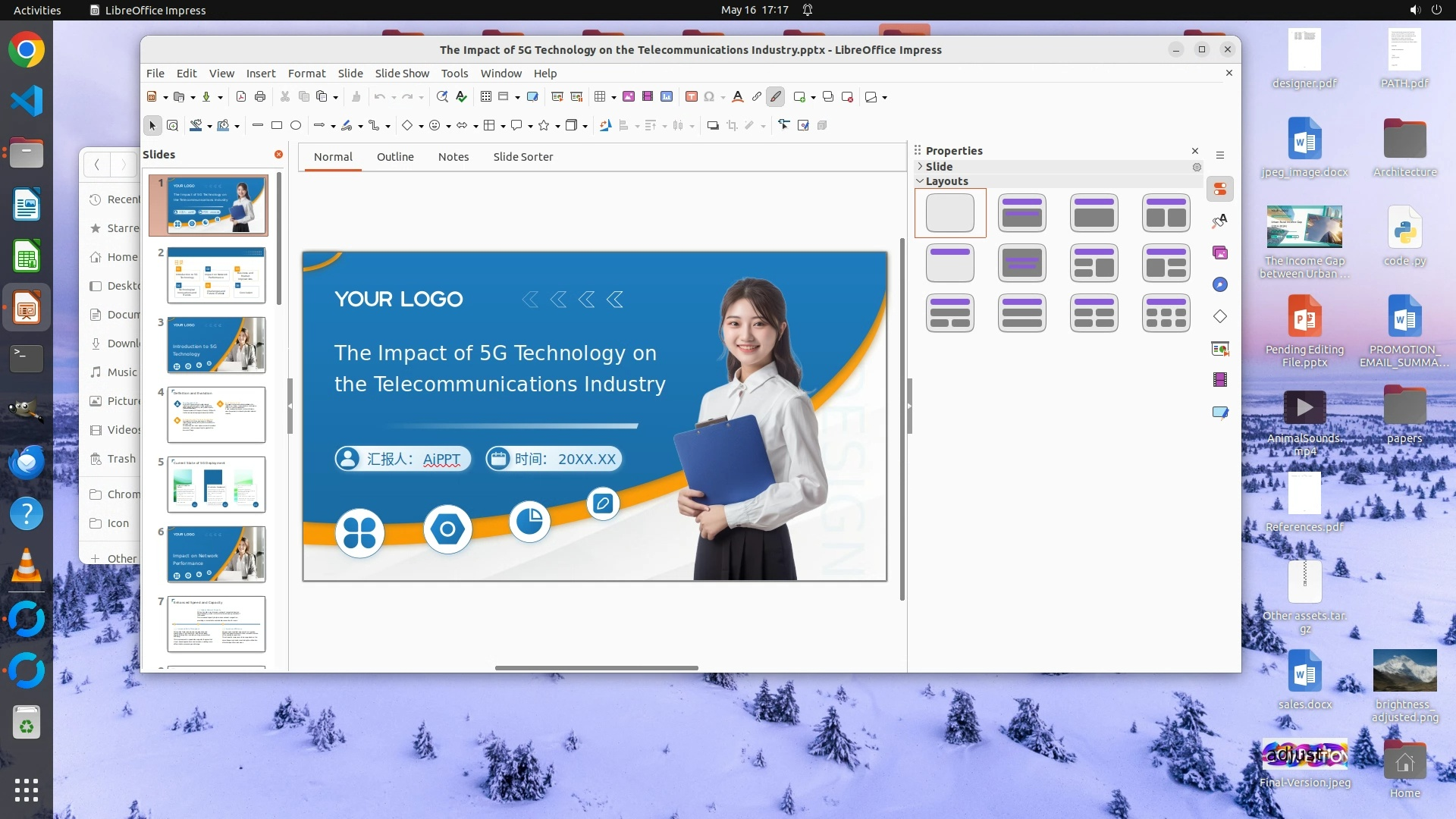This screenshot has height=819, width=1456.
Task: Insert an image using toolbar icon
Action: (628, 97)
